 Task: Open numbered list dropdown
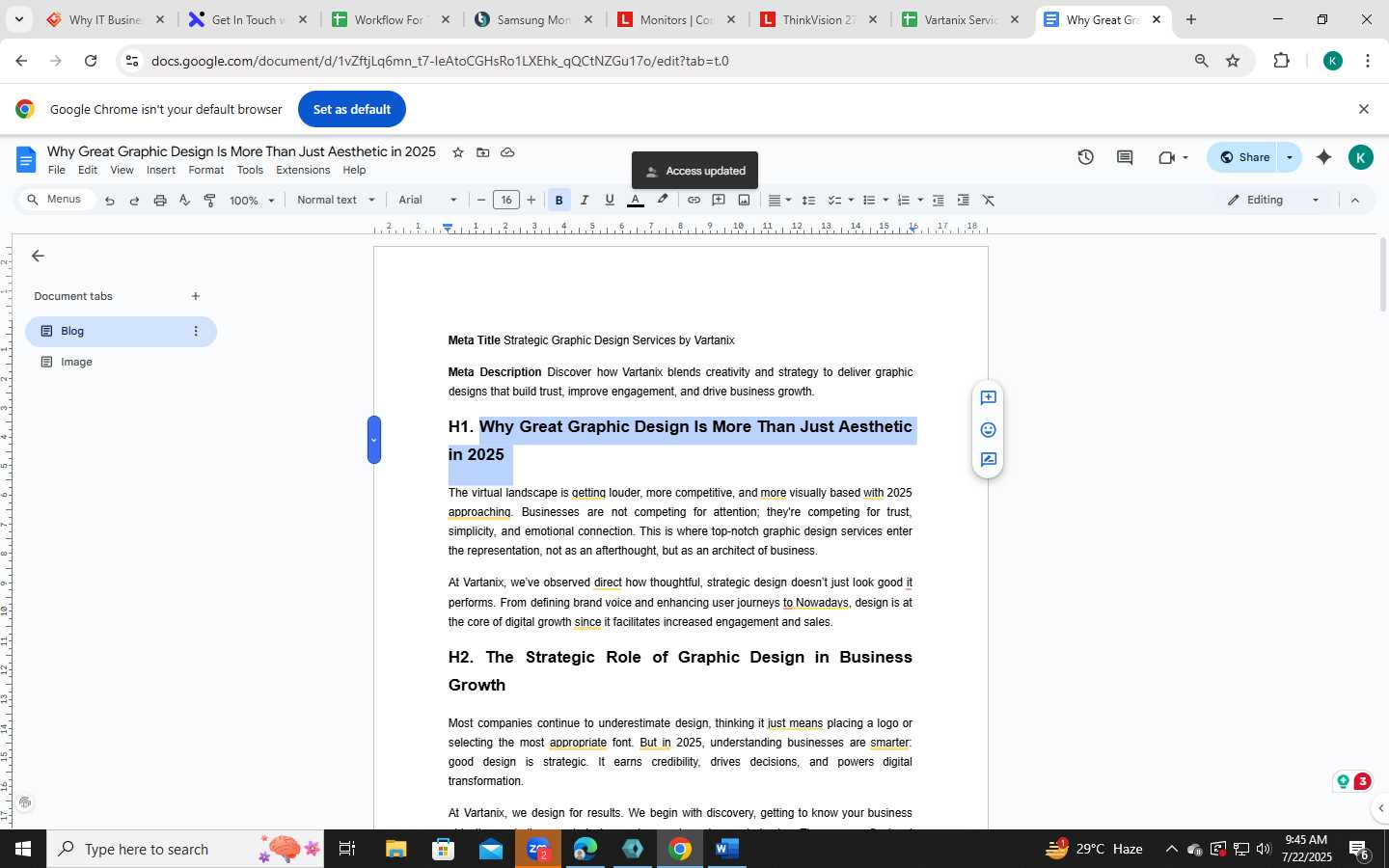pyautogui.click(x=910, y=201)
